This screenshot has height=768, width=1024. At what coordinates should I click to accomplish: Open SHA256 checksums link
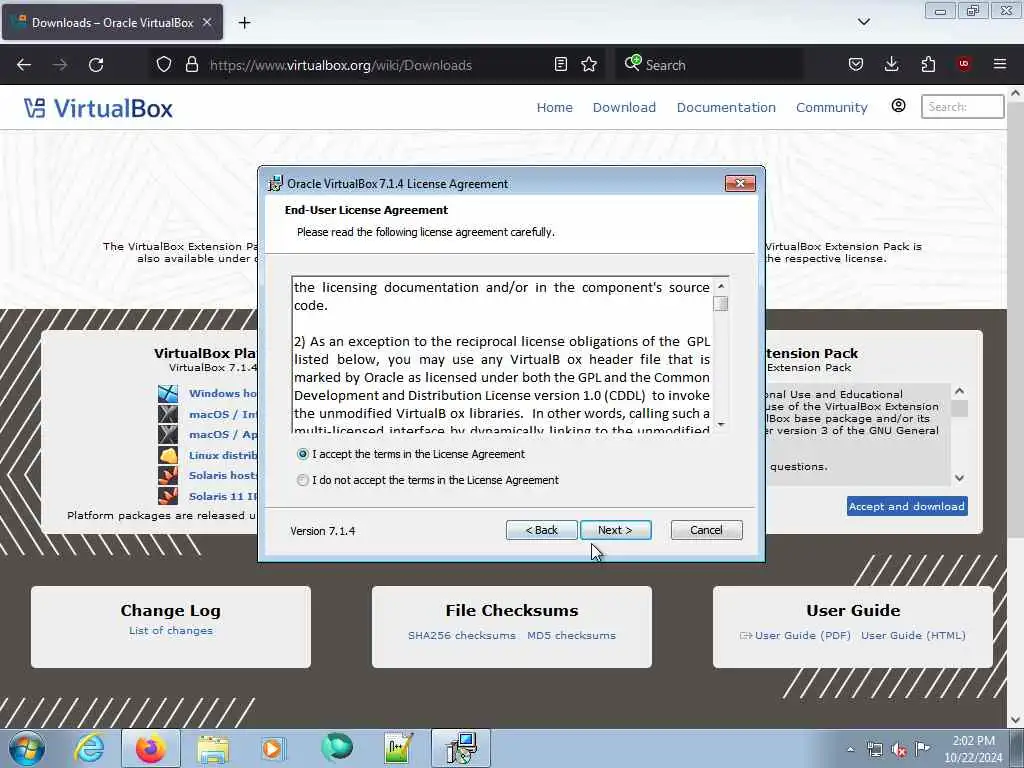tap(462, 635)
